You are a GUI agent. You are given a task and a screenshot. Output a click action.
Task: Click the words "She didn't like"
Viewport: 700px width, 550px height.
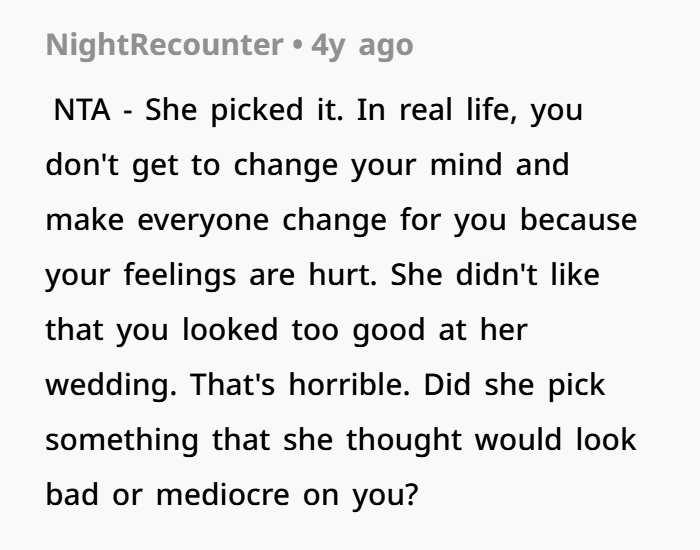pos(500,275)
